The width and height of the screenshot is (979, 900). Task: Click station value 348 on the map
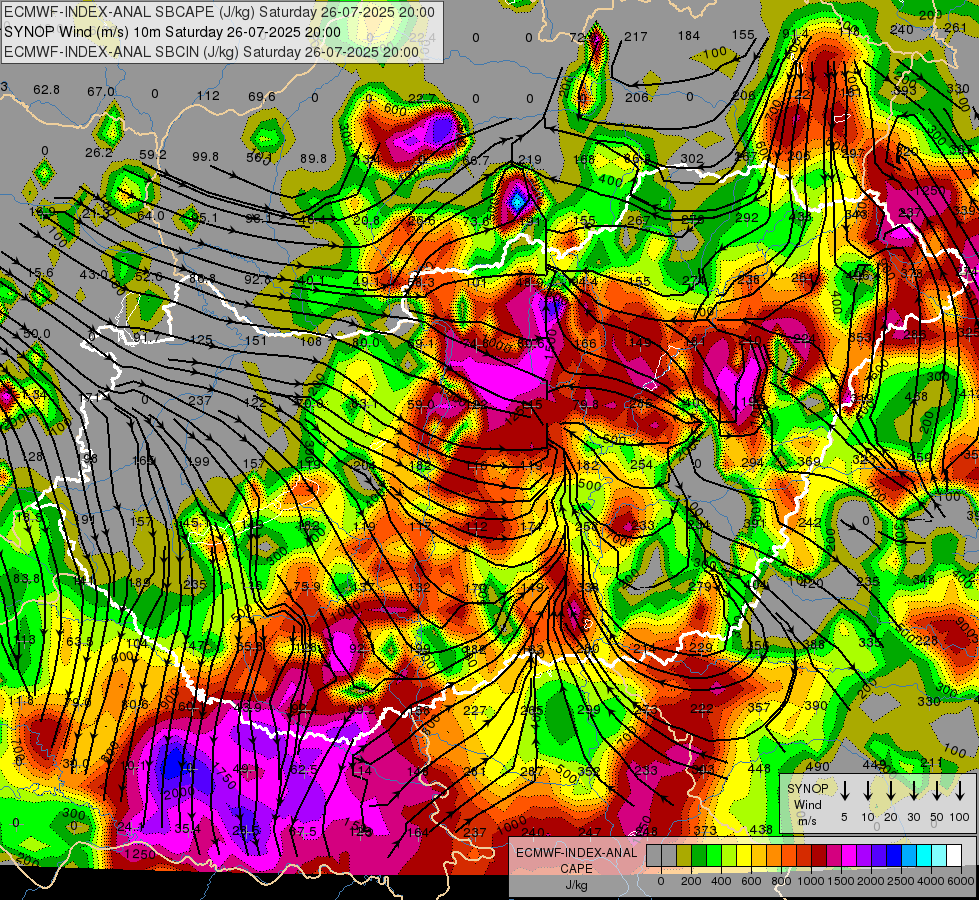[x=923, y=580]
